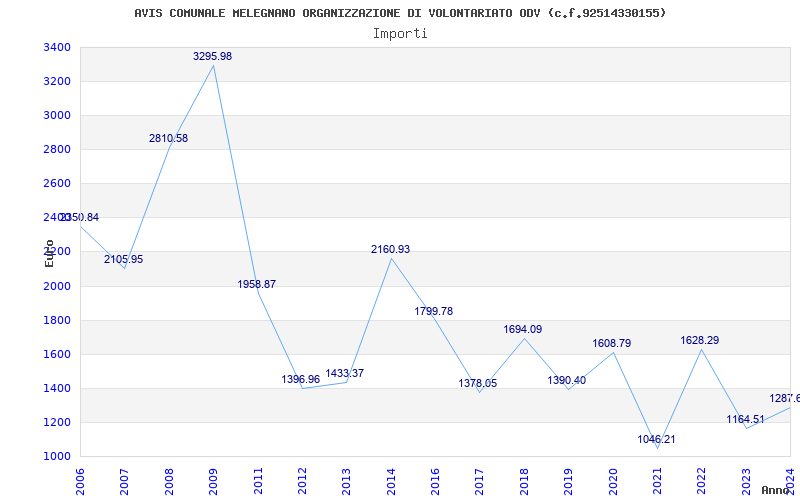Select the 1200 y-axis value

tap(57, 422)
